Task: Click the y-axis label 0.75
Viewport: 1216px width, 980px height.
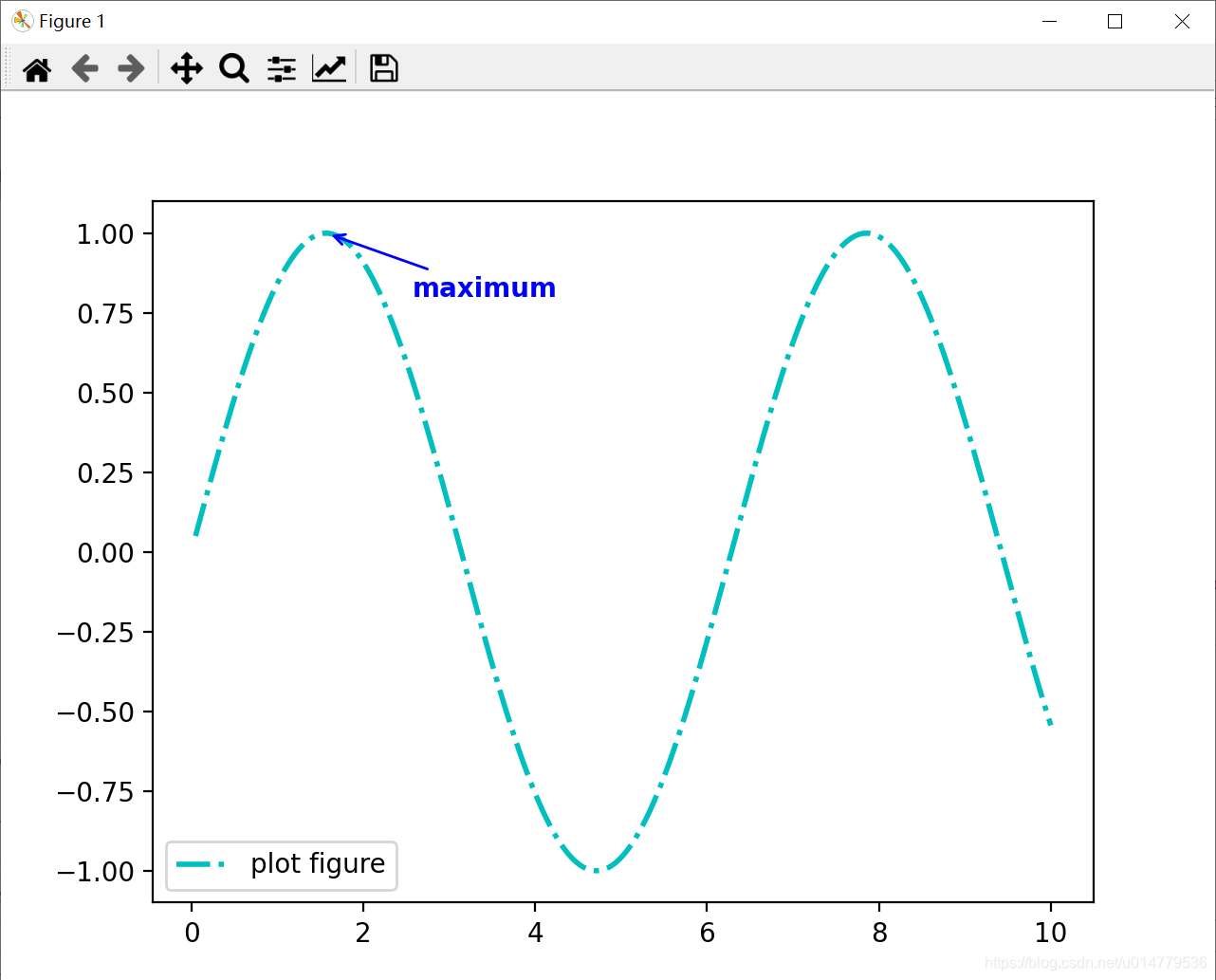Action: 105,314
